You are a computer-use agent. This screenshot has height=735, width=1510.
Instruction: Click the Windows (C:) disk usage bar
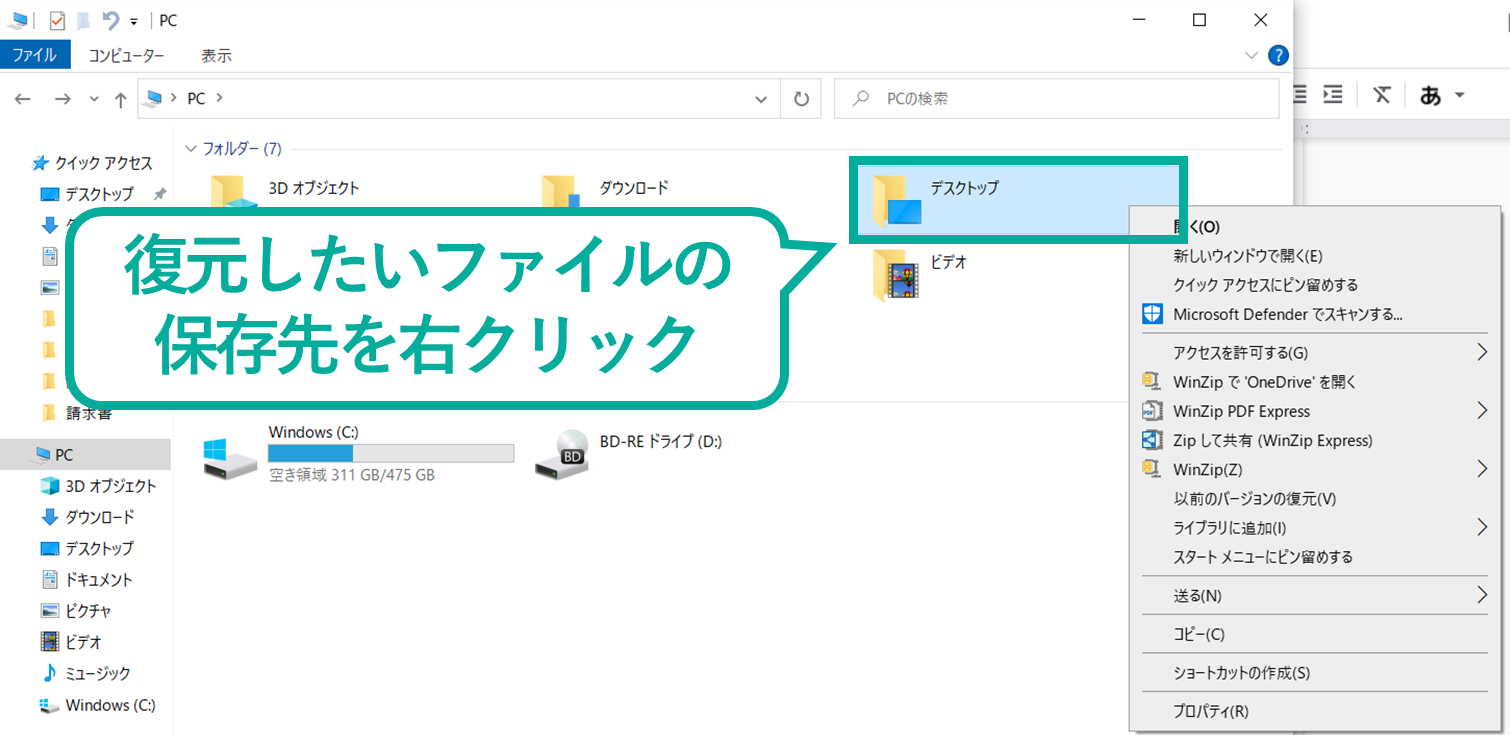(390, 452)
